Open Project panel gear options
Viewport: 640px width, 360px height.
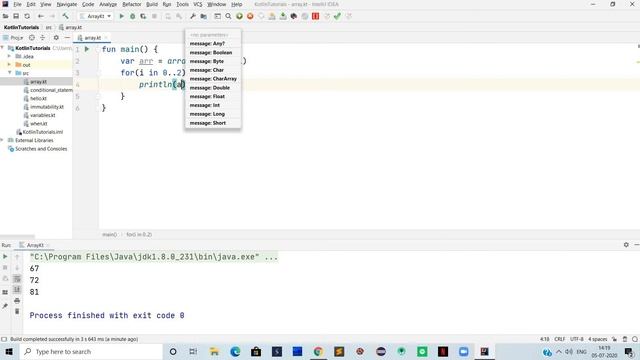tap(56, 38)
